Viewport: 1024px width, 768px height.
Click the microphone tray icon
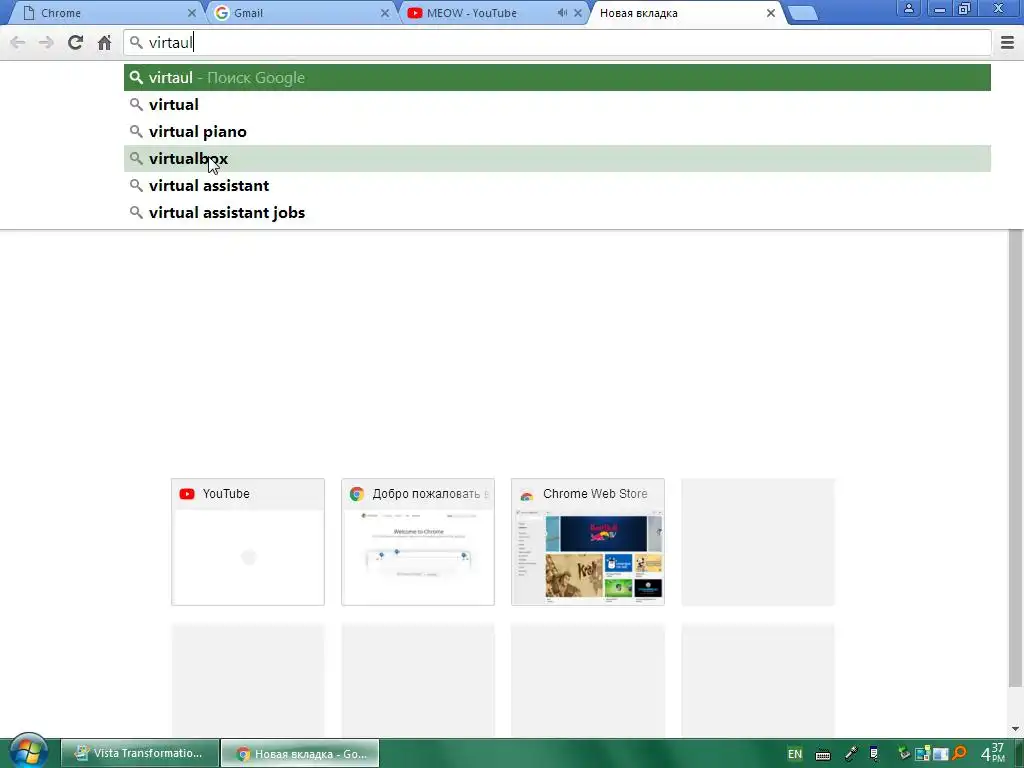[x=851, y=754]
